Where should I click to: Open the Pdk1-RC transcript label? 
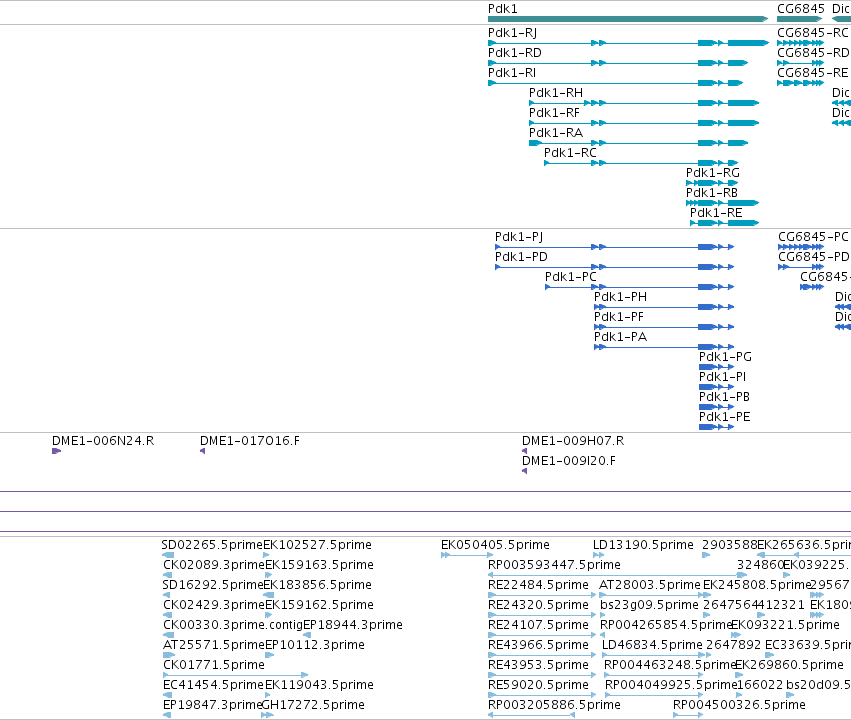570,153
